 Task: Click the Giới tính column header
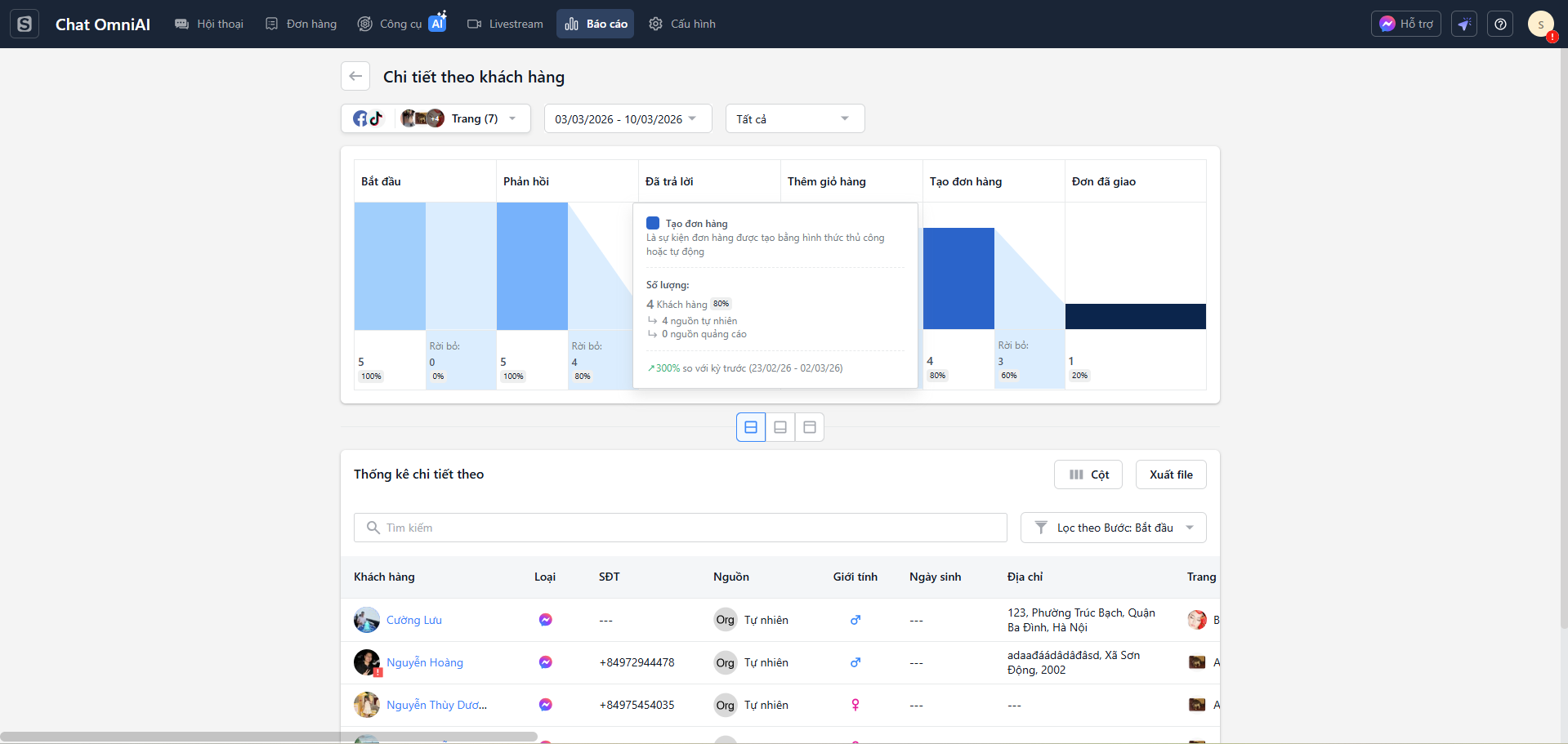[855, 577]
